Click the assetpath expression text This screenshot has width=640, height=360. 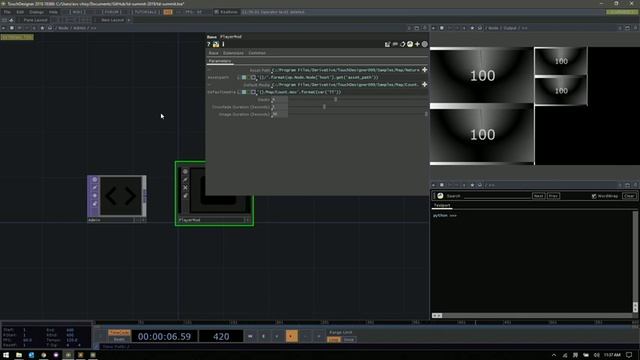pyautogui.click(x=319, y=78)
